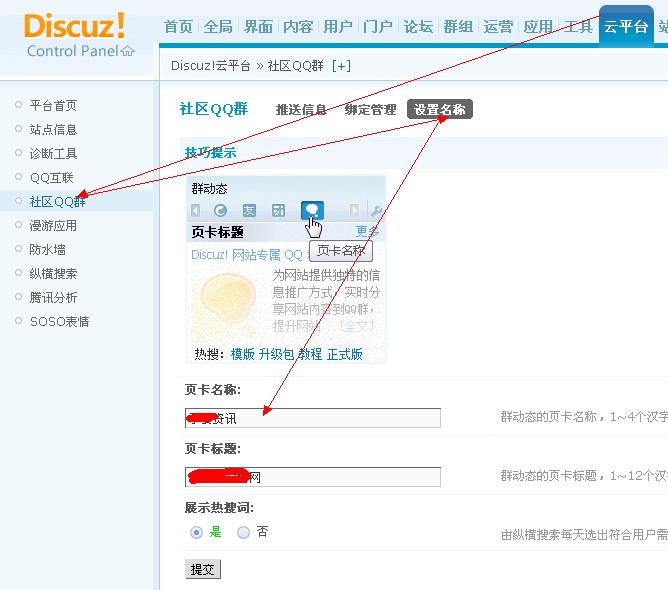This screenshot has width=668, height=590.
Task: Open the 群组 top menu
Action: click(x=458, y=26)
